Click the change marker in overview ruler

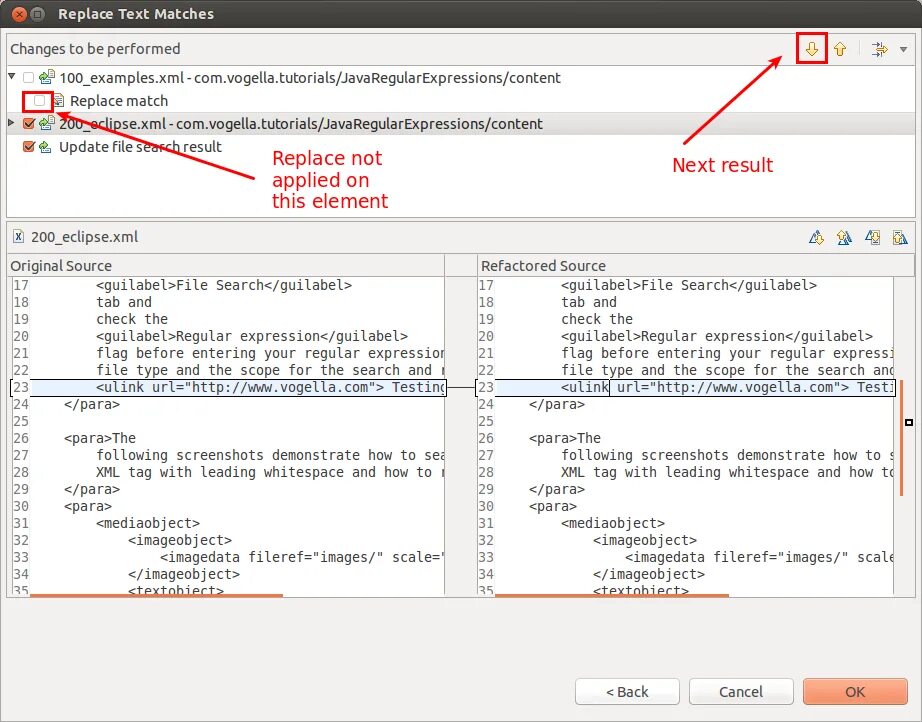pyautogui.click(x=909, y=422)
